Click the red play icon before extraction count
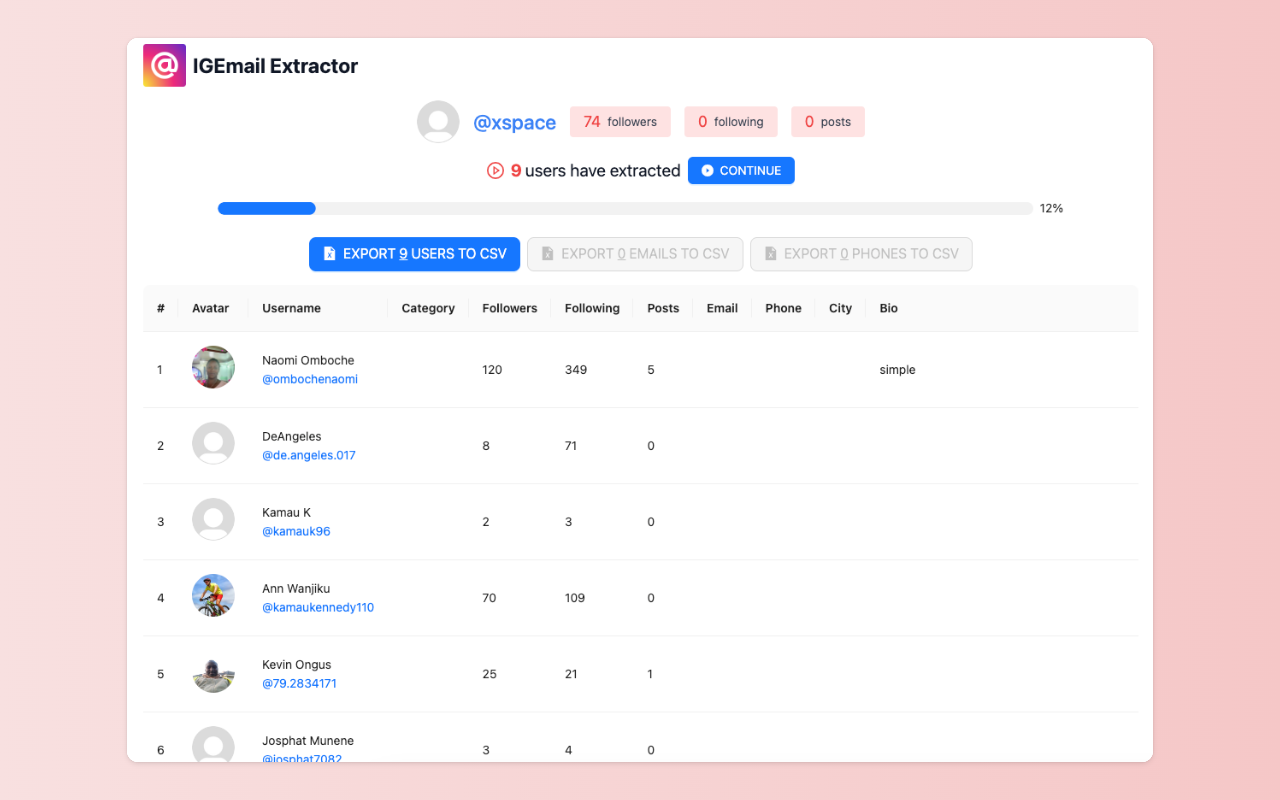1280x800 pixels. (x=495, y=170)
